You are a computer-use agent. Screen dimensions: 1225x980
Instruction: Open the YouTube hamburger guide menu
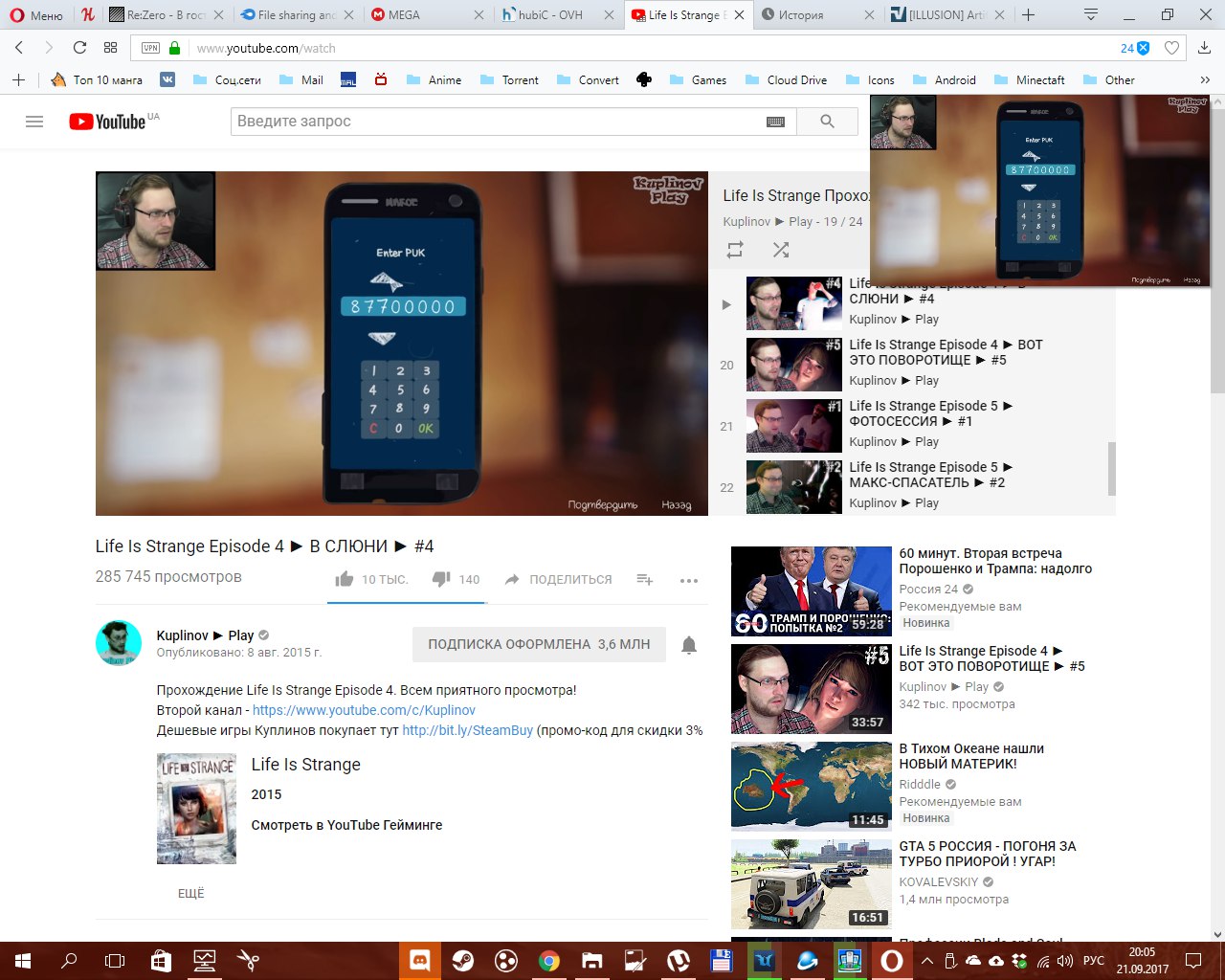pyautogui.click(x=34, y=122)
